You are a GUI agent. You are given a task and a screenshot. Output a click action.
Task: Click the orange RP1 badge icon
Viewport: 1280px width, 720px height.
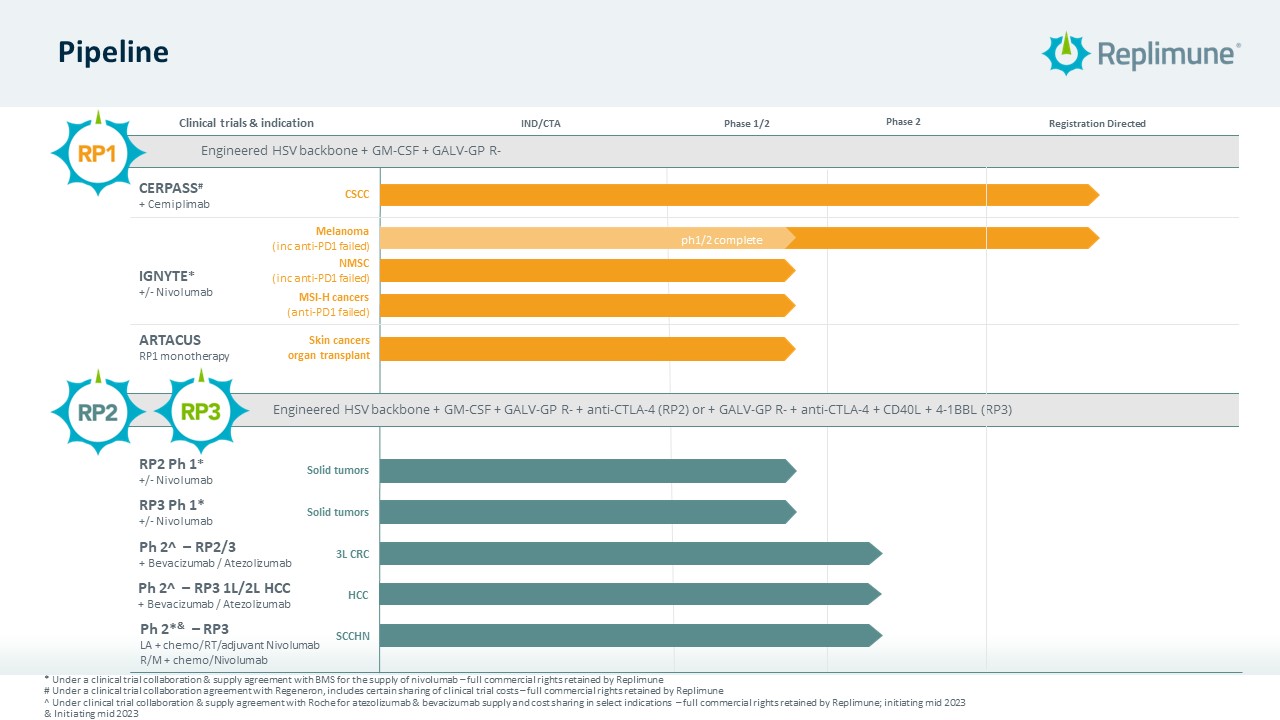click(x=98, y=153)
